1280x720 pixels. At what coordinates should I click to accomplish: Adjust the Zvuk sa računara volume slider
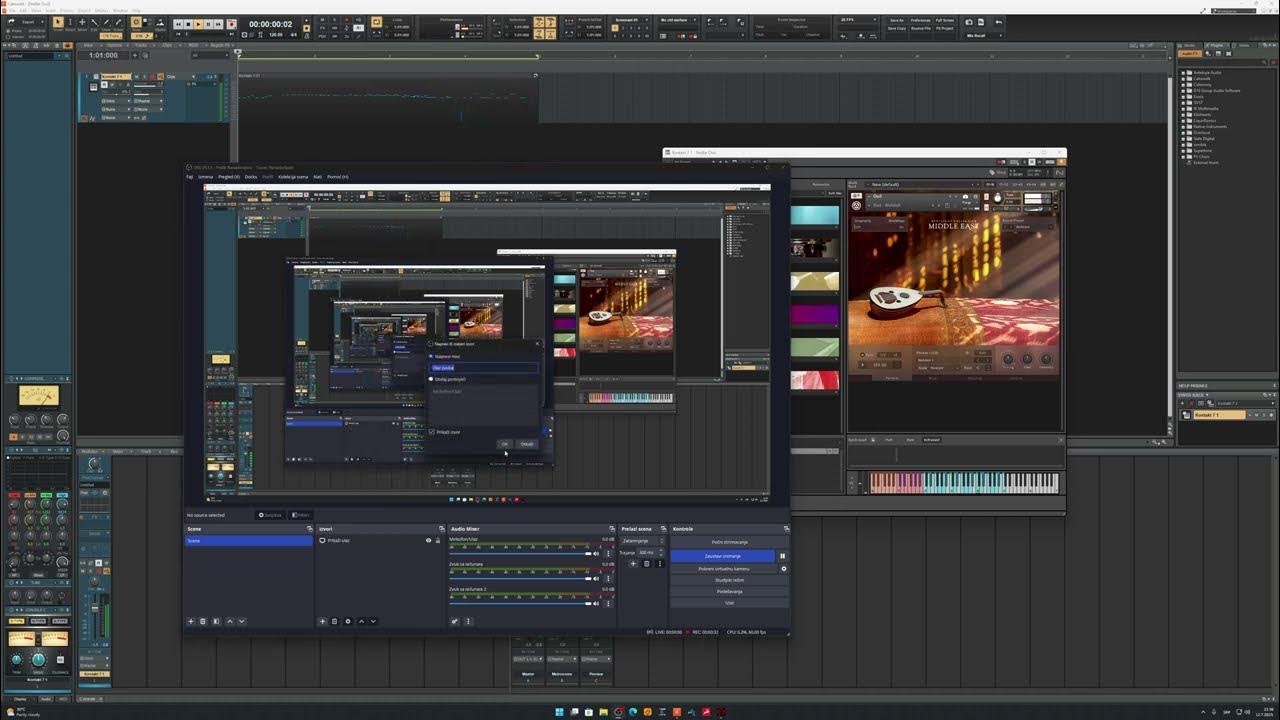(x=520, y=578)
